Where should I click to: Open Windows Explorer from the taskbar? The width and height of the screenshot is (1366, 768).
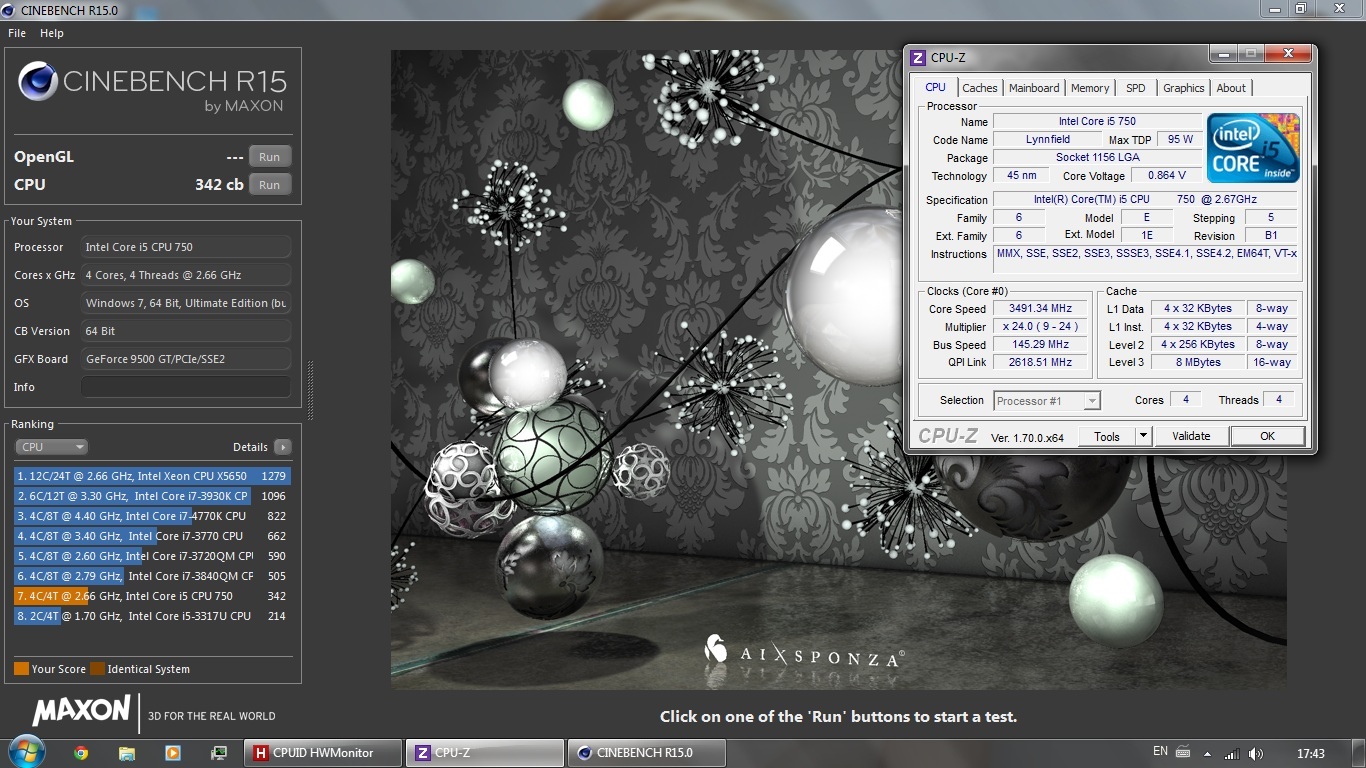click(x=127, y=753)
